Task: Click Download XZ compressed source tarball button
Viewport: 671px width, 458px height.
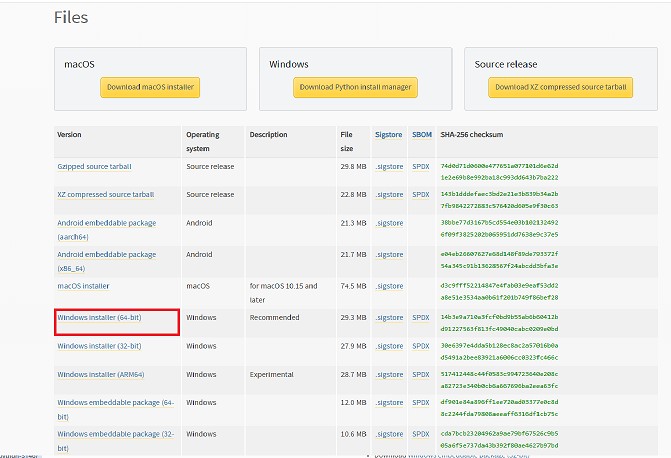Action: (560, 87)
